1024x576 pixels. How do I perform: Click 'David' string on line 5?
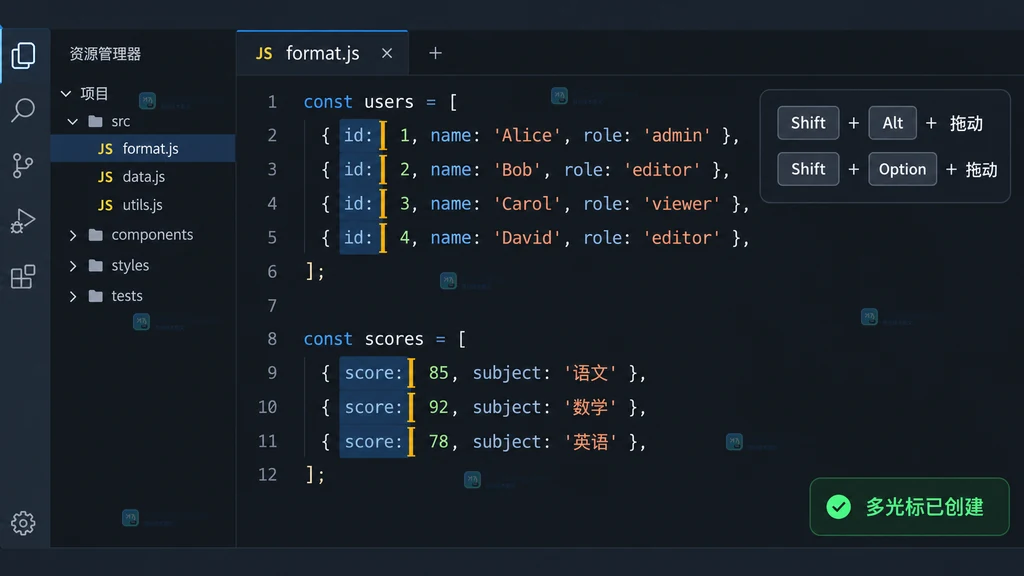click(526, 238)
